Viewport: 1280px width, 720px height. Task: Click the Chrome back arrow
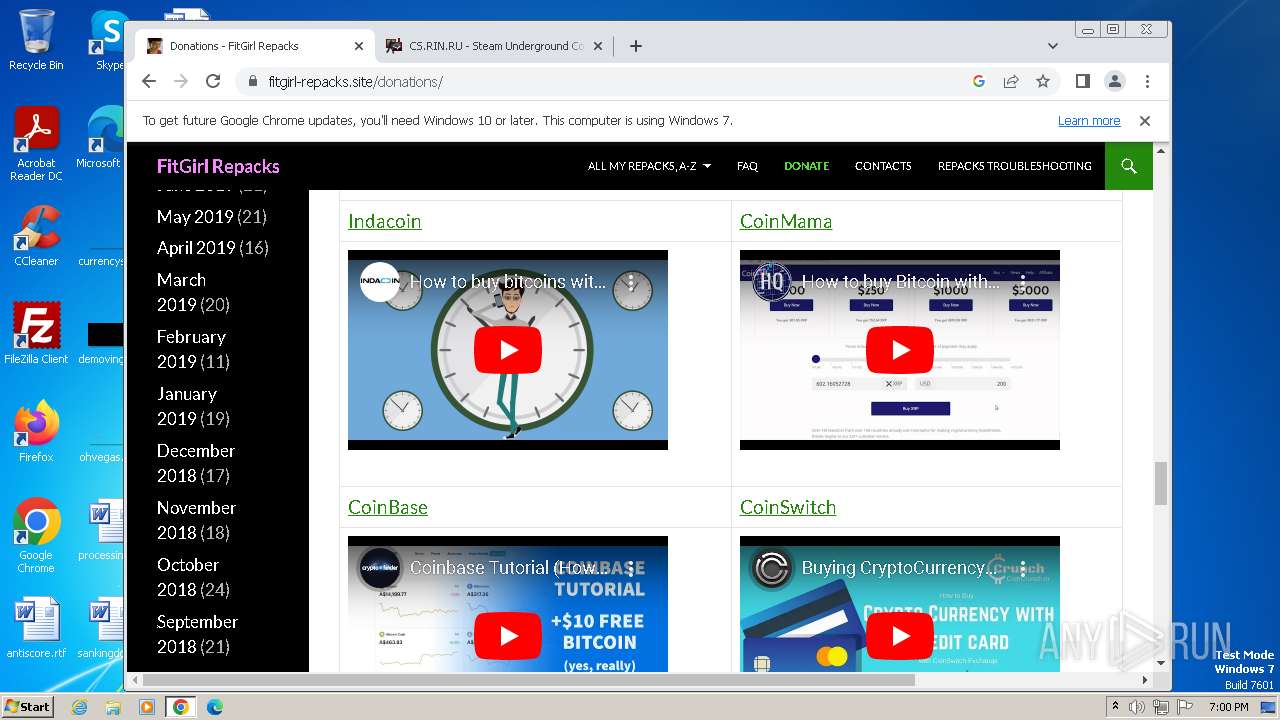(149, 81)
